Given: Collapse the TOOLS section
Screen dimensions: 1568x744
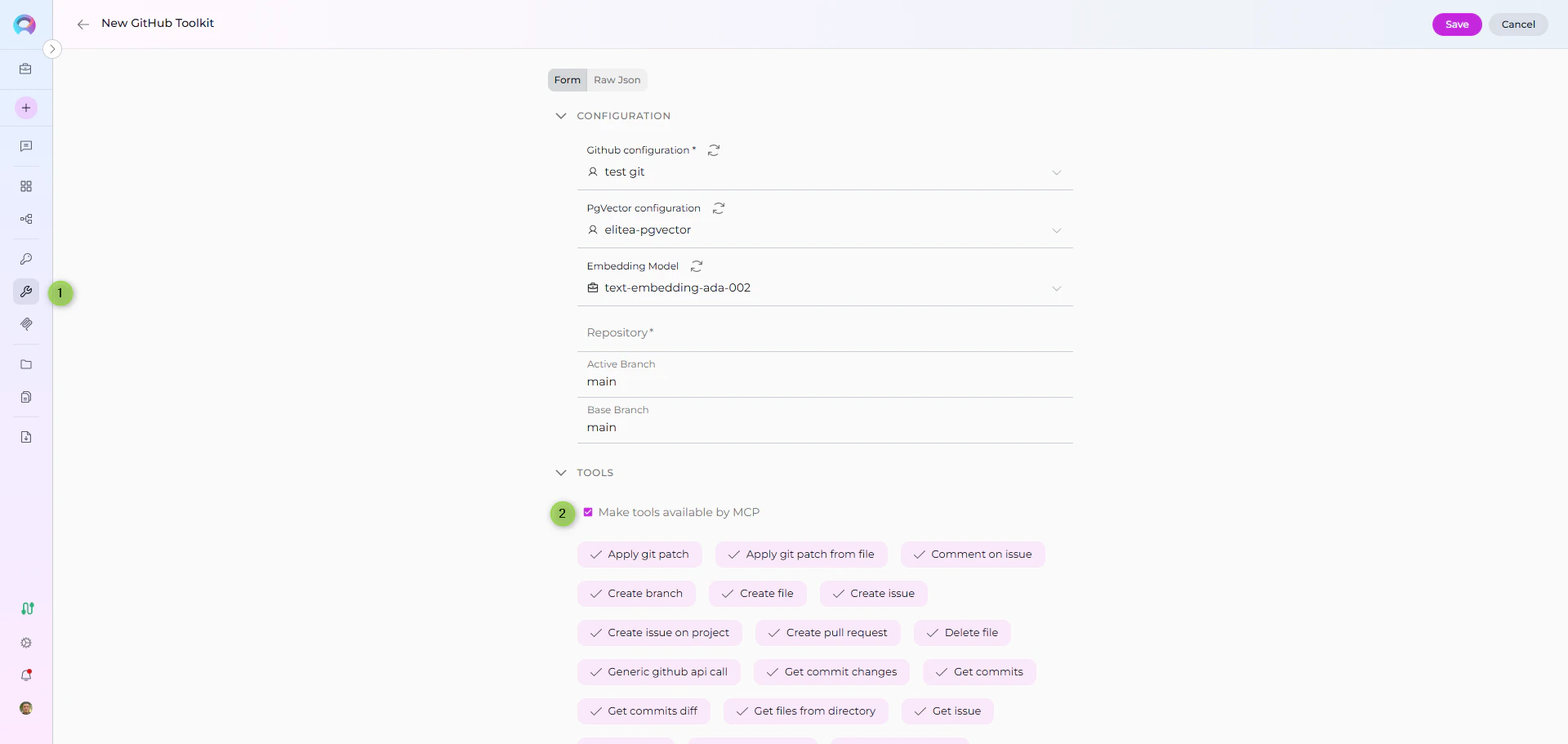Looking at the screenshot, I should point(560,473).
